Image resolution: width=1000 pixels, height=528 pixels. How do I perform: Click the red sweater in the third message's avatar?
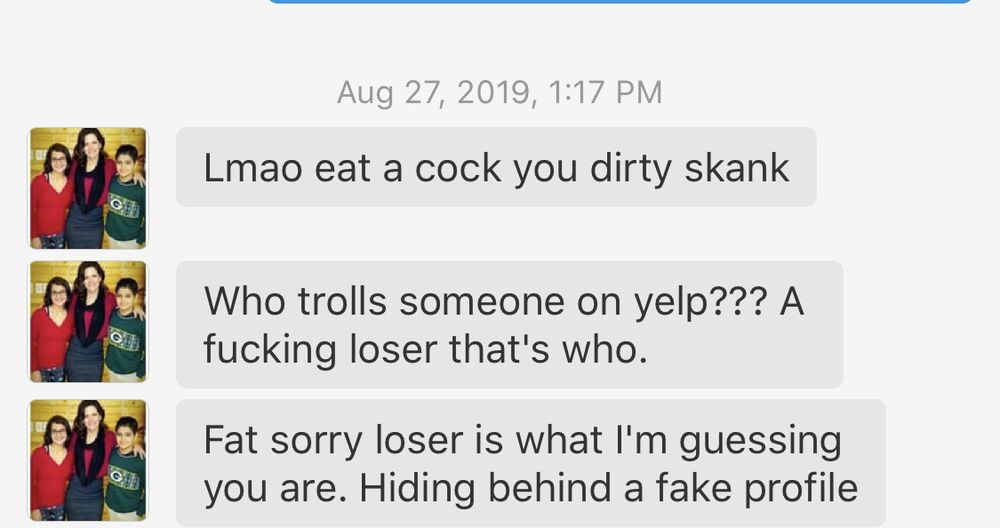click(50, 476)
